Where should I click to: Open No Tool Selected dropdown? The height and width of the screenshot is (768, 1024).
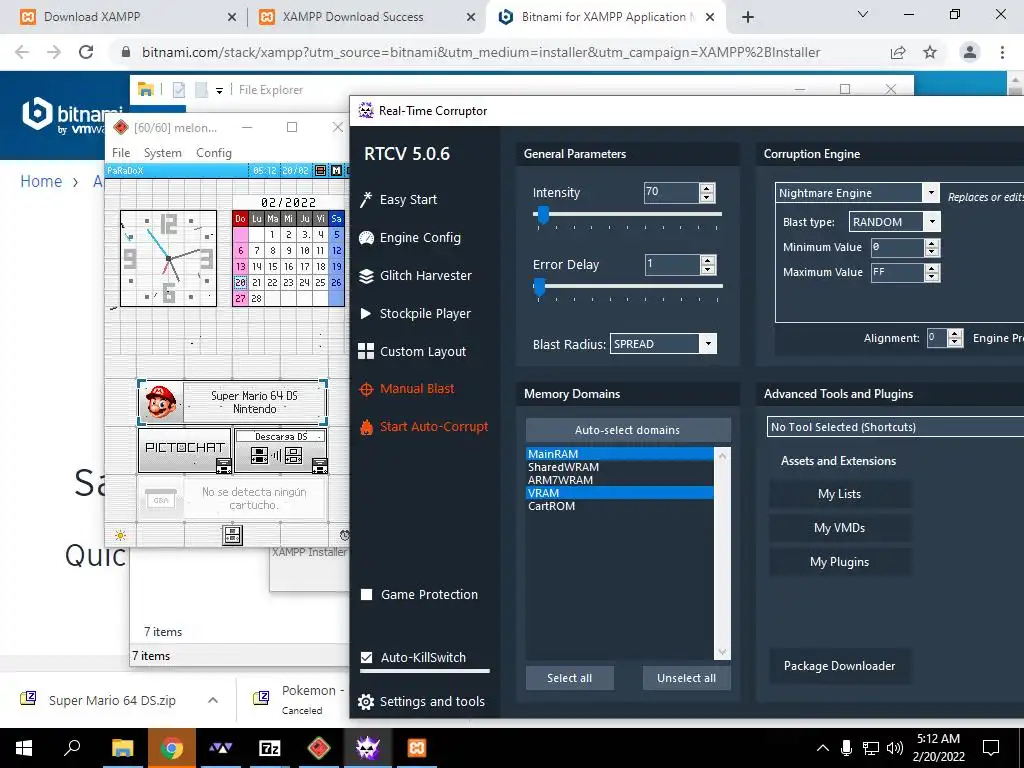click(x=895, y=427)
